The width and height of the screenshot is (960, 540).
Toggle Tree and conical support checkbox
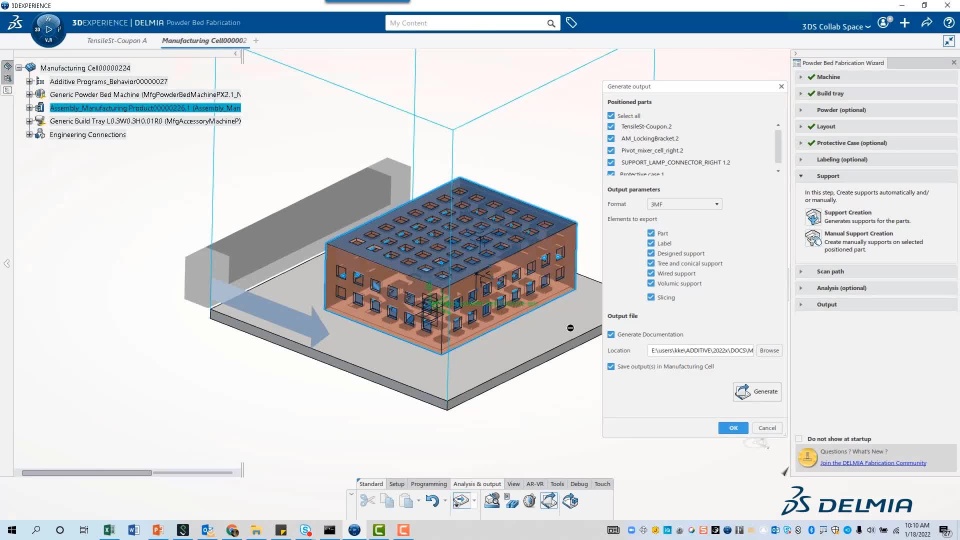[x=651, y=263]
